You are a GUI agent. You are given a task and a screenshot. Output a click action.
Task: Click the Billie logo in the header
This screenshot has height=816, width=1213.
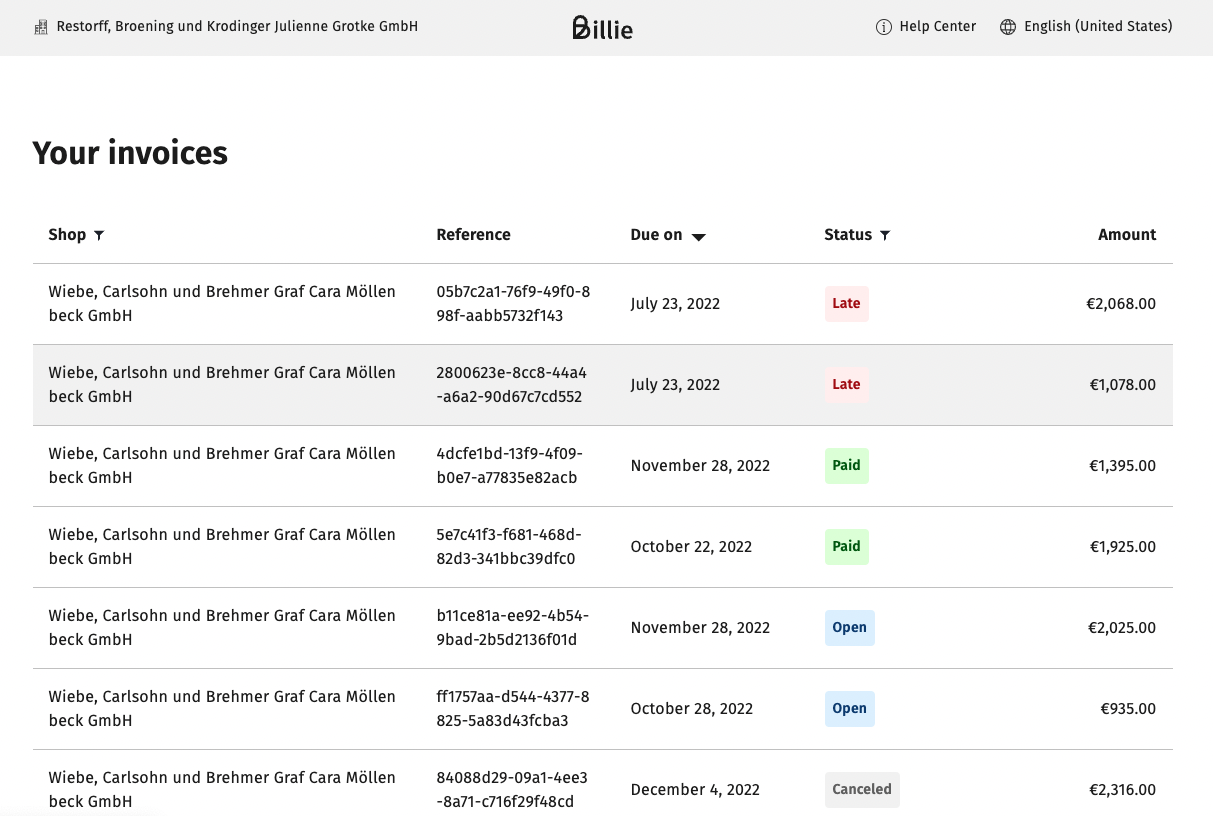(x=603, y=27)
